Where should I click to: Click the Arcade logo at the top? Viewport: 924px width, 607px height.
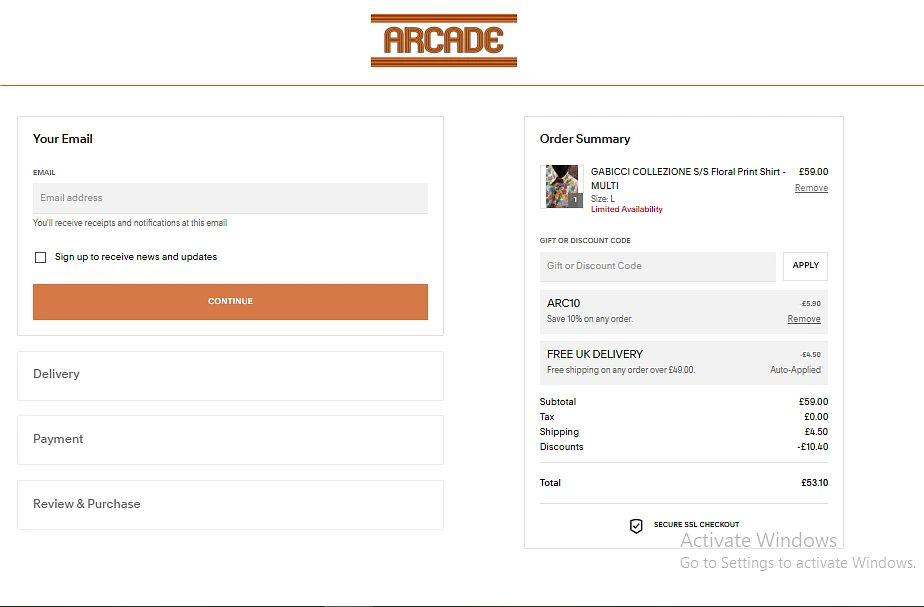(443, 41)
